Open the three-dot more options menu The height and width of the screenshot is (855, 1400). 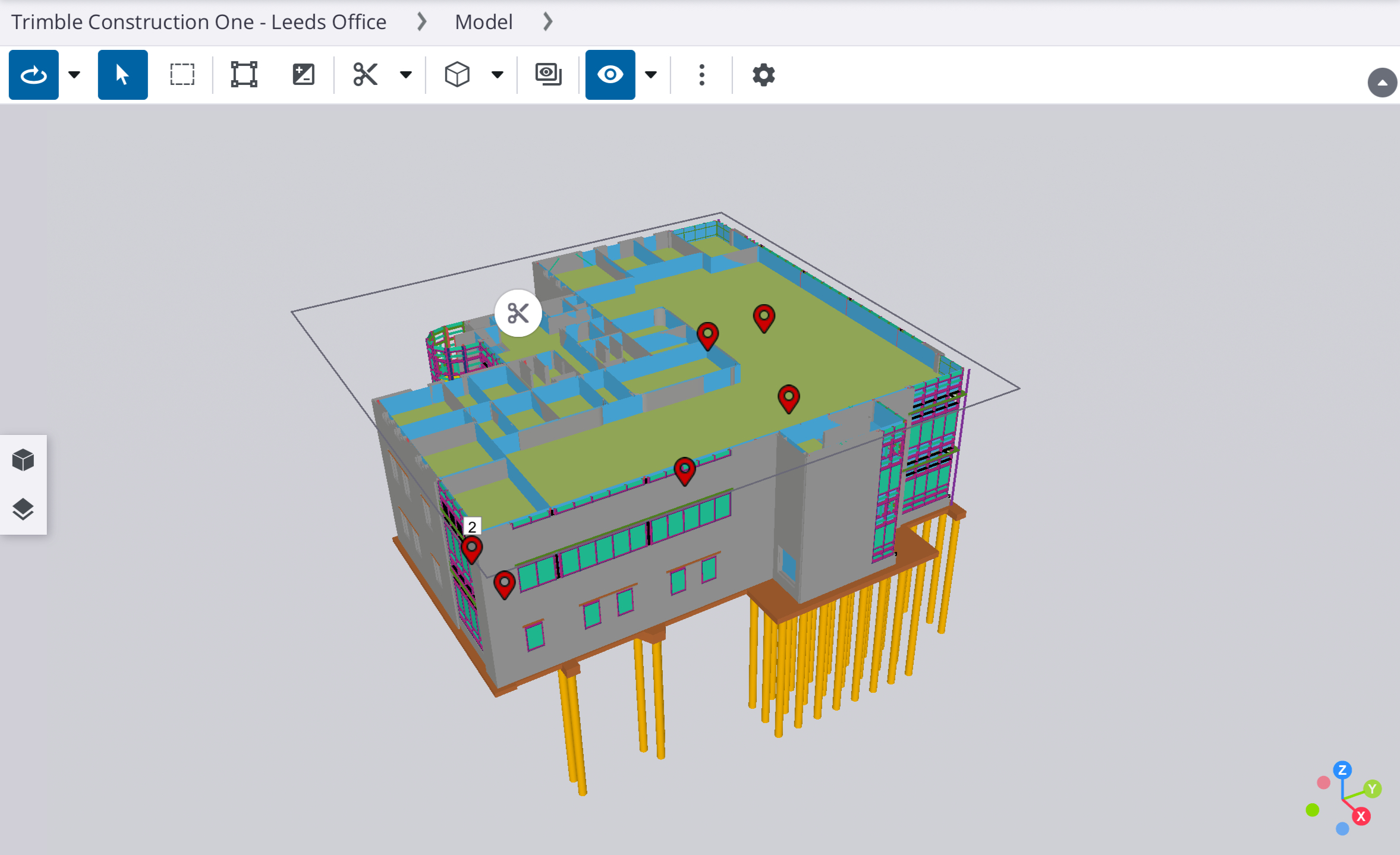pos(701,75)
